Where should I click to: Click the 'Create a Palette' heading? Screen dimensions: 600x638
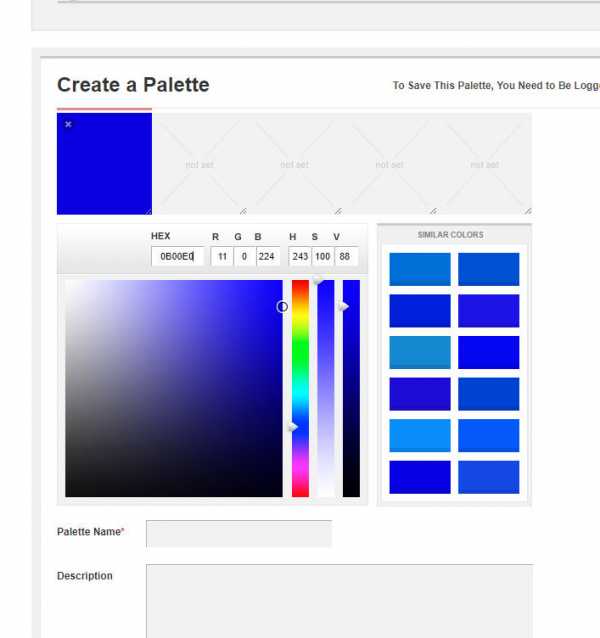tap(133, 85)
